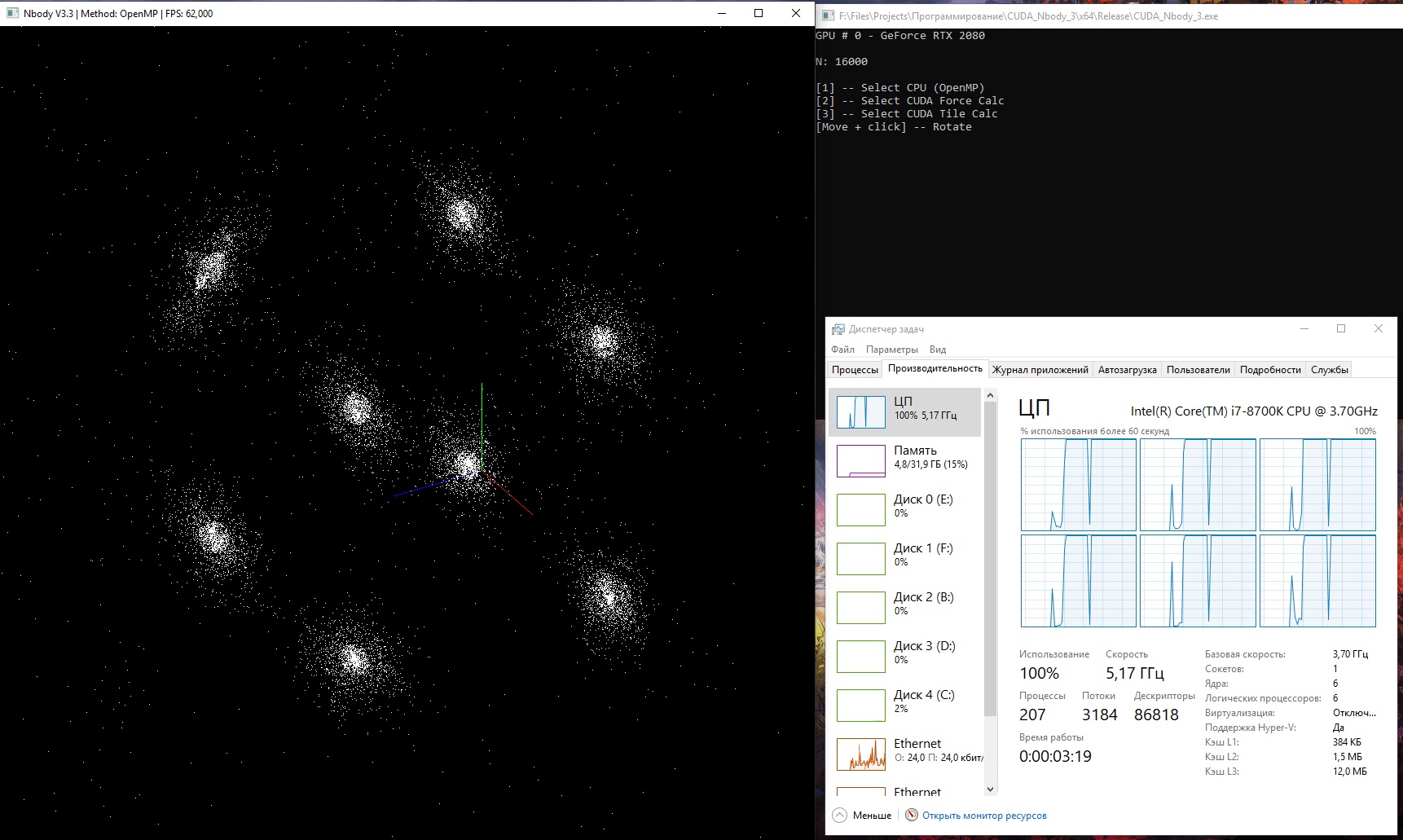Viewport: 1403px width, 840px height.
Task: Select the Ethernet performance item
Action: [x=904, y=754]
